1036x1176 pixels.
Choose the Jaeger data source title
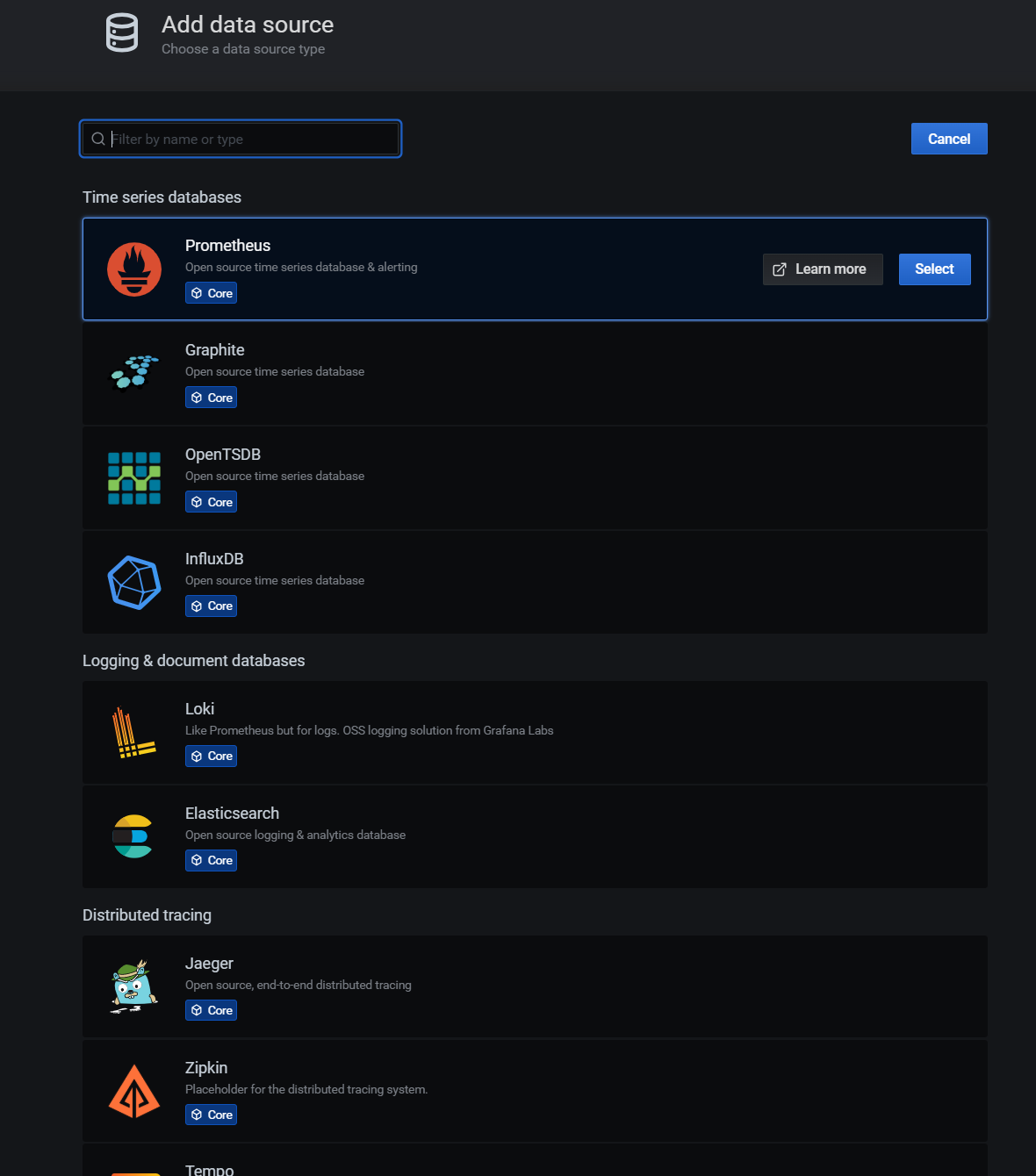tap(209, 964)
